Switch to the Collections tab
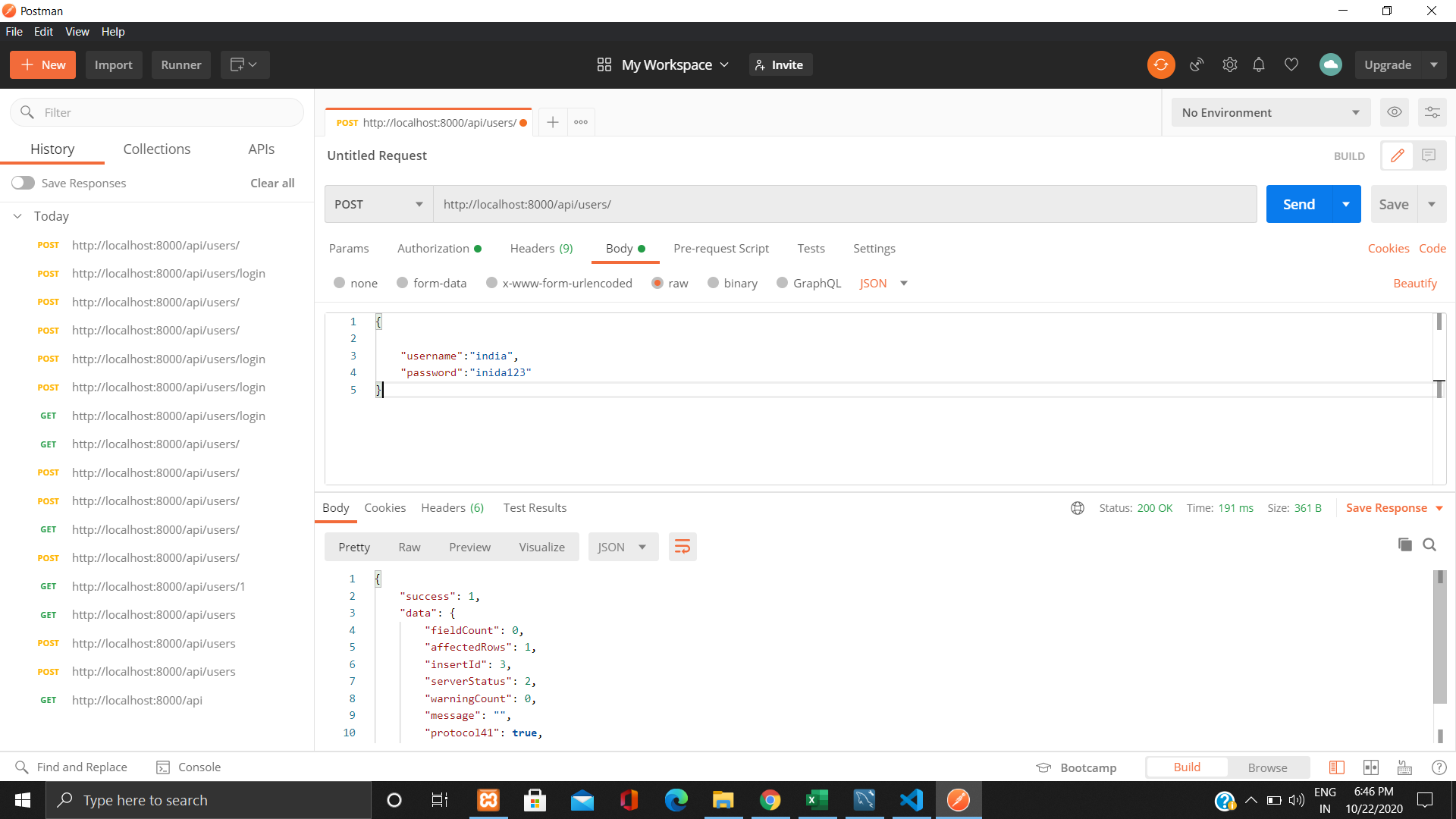 point(157,149)
